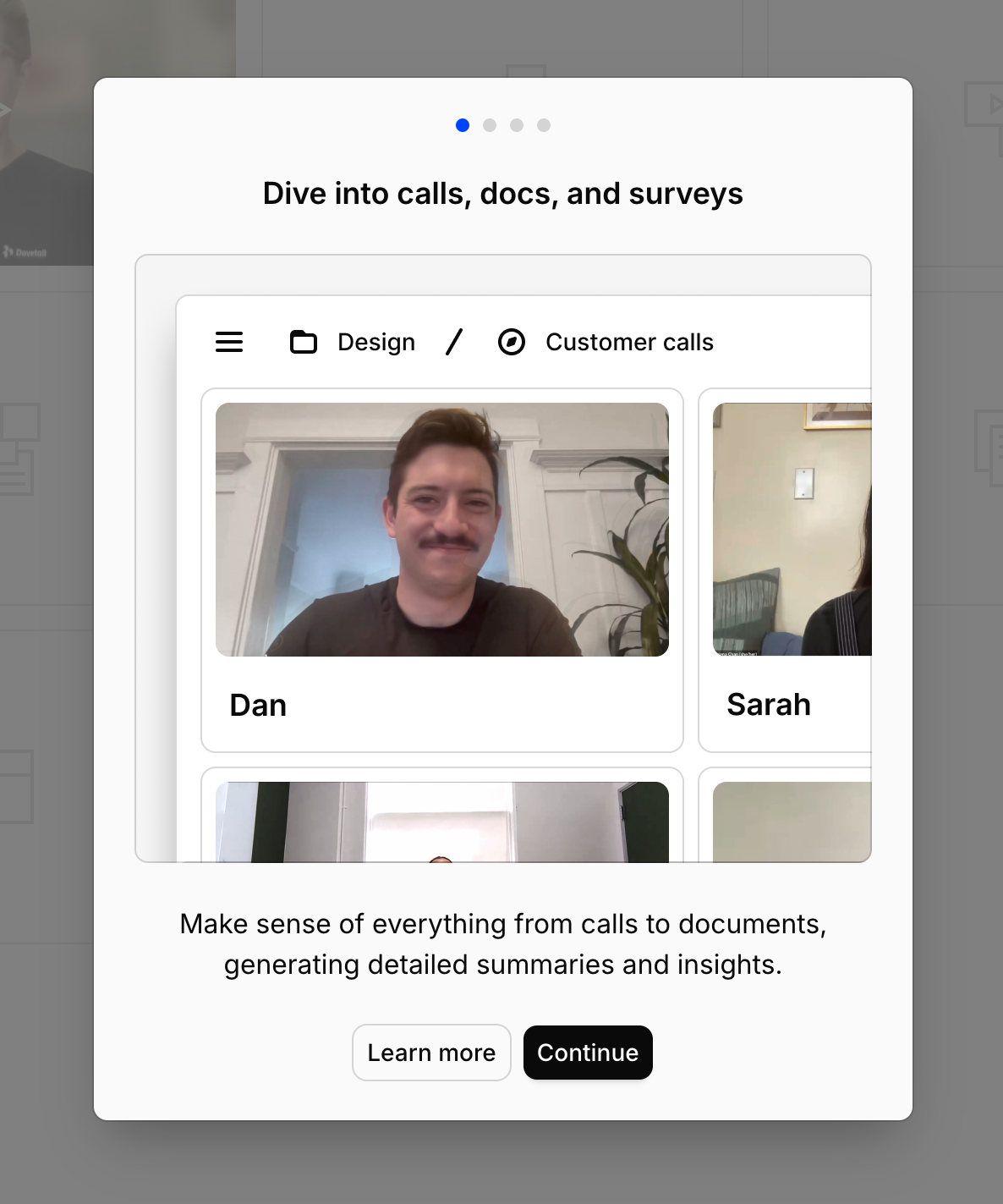This screenshot has height=1204, width=1003.
Task: Jump to the second pagination dot
Action: click(x=490, y=125)
